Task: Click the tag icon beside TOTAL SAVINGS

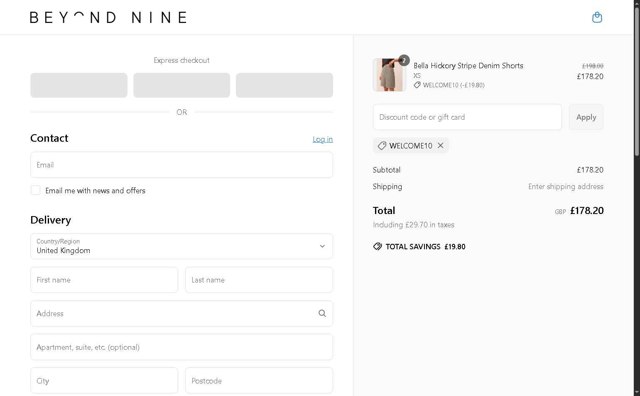Action: [x=377, y=247]
